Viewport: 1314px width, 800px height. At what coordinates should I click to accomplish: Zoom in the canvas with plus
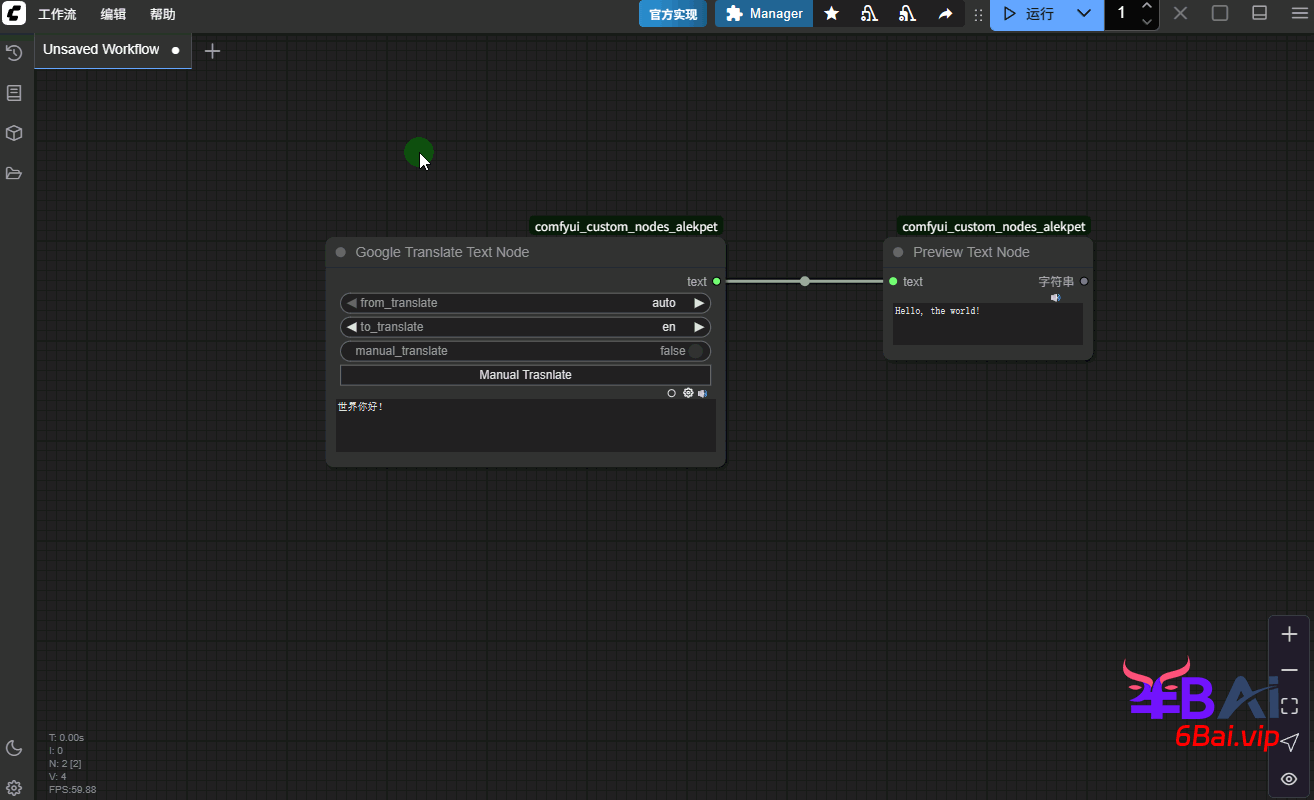1290,634
